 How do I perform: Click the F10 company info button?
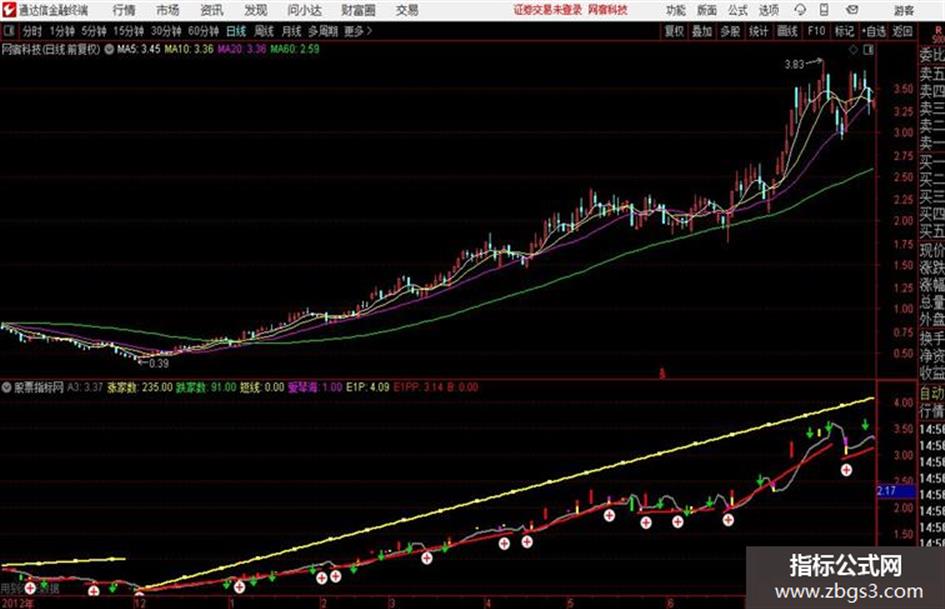click(x=816, y=31)
